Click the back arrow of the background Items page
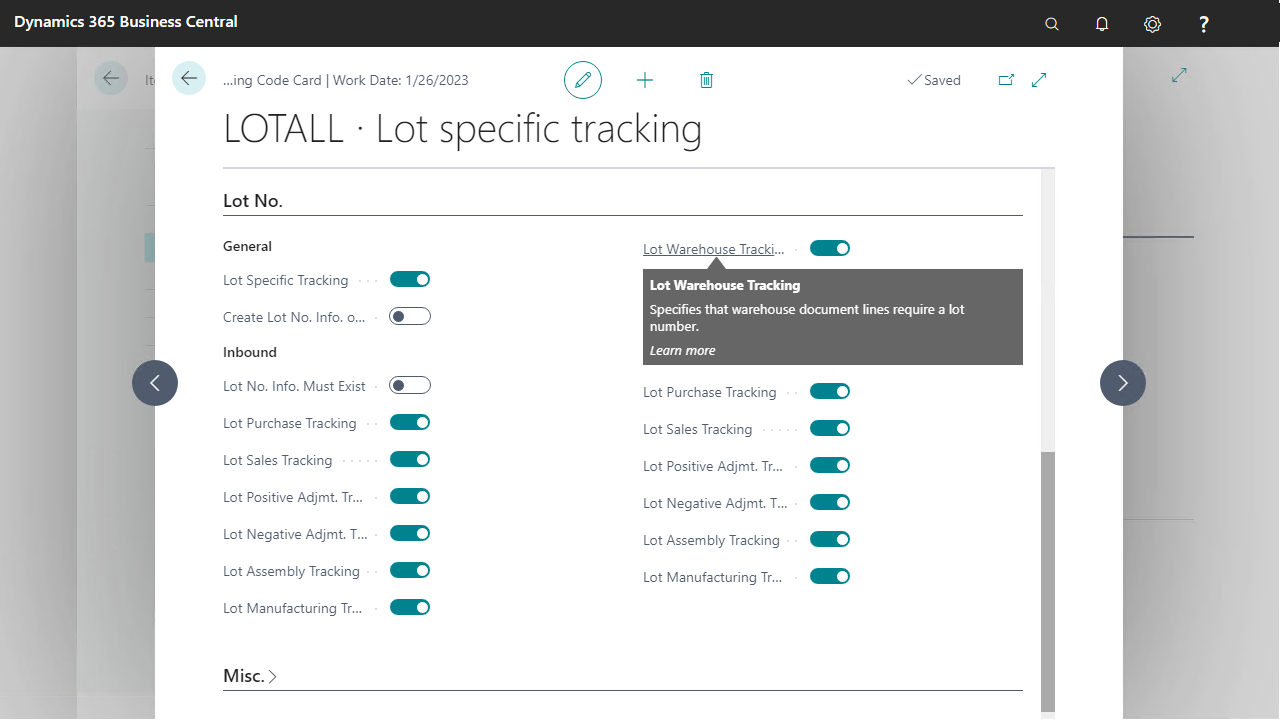 [x=111, y=78]
